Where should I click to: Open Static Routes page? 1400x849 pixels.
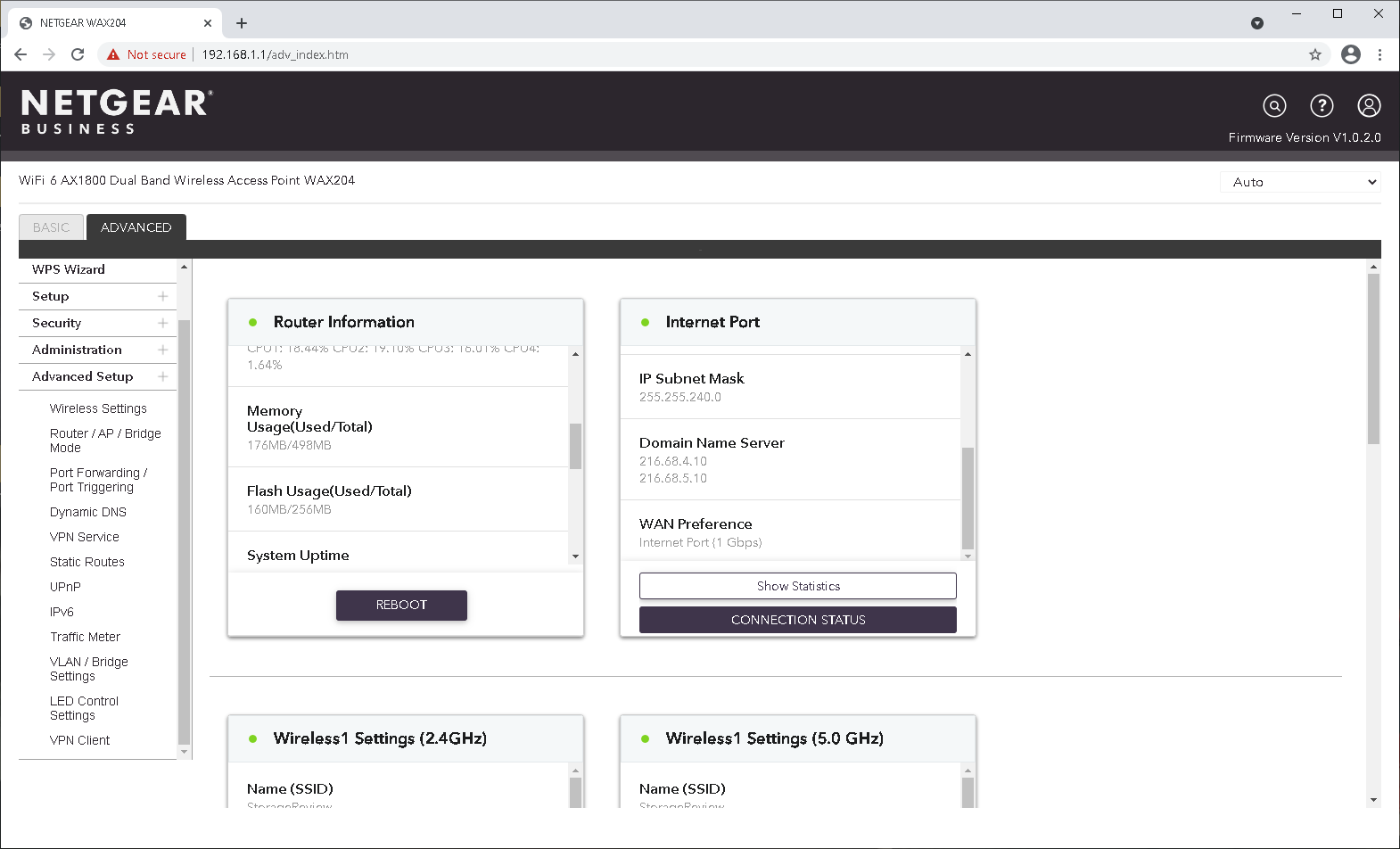pyautogui.click(x=87, y=562)
